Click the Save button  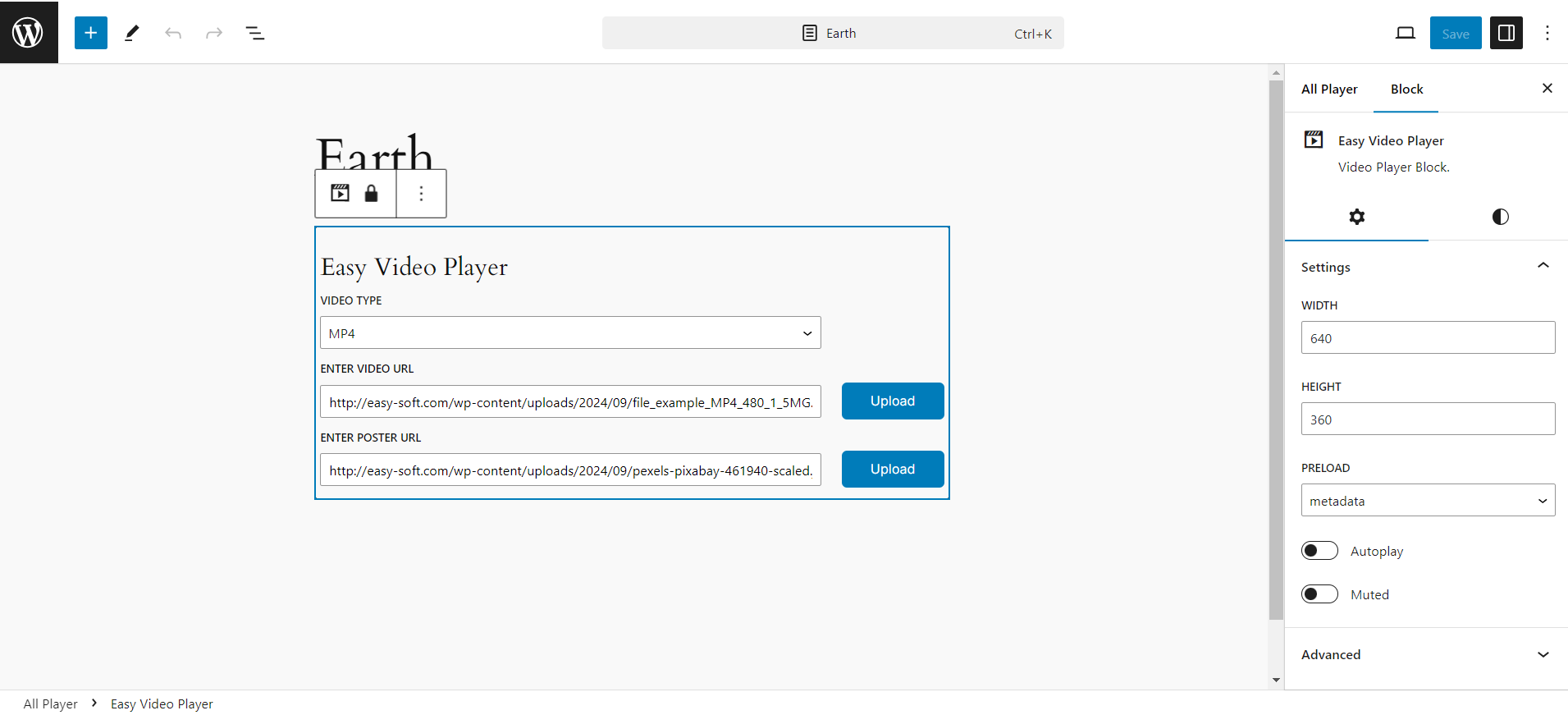point(1456,33)
